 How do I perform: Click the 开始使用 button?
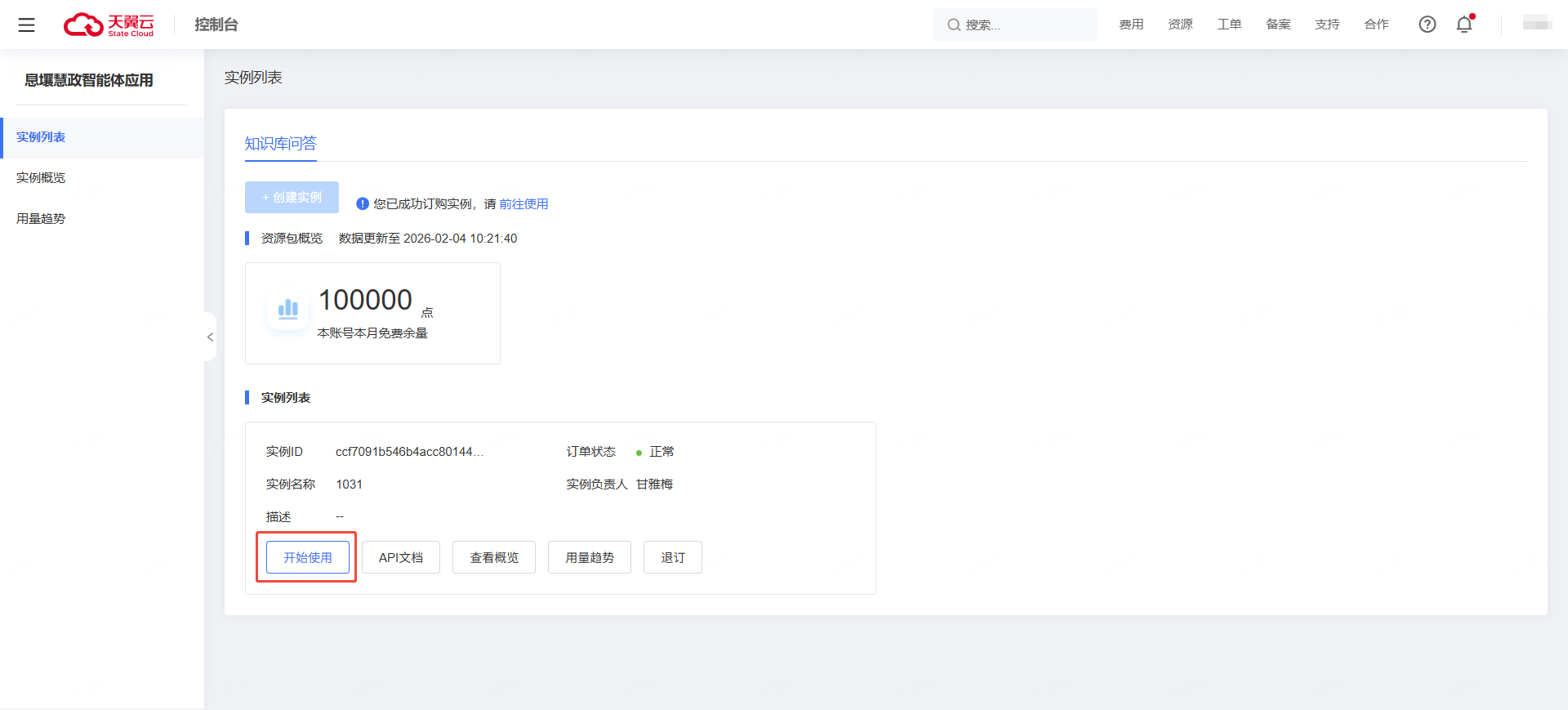308,557
